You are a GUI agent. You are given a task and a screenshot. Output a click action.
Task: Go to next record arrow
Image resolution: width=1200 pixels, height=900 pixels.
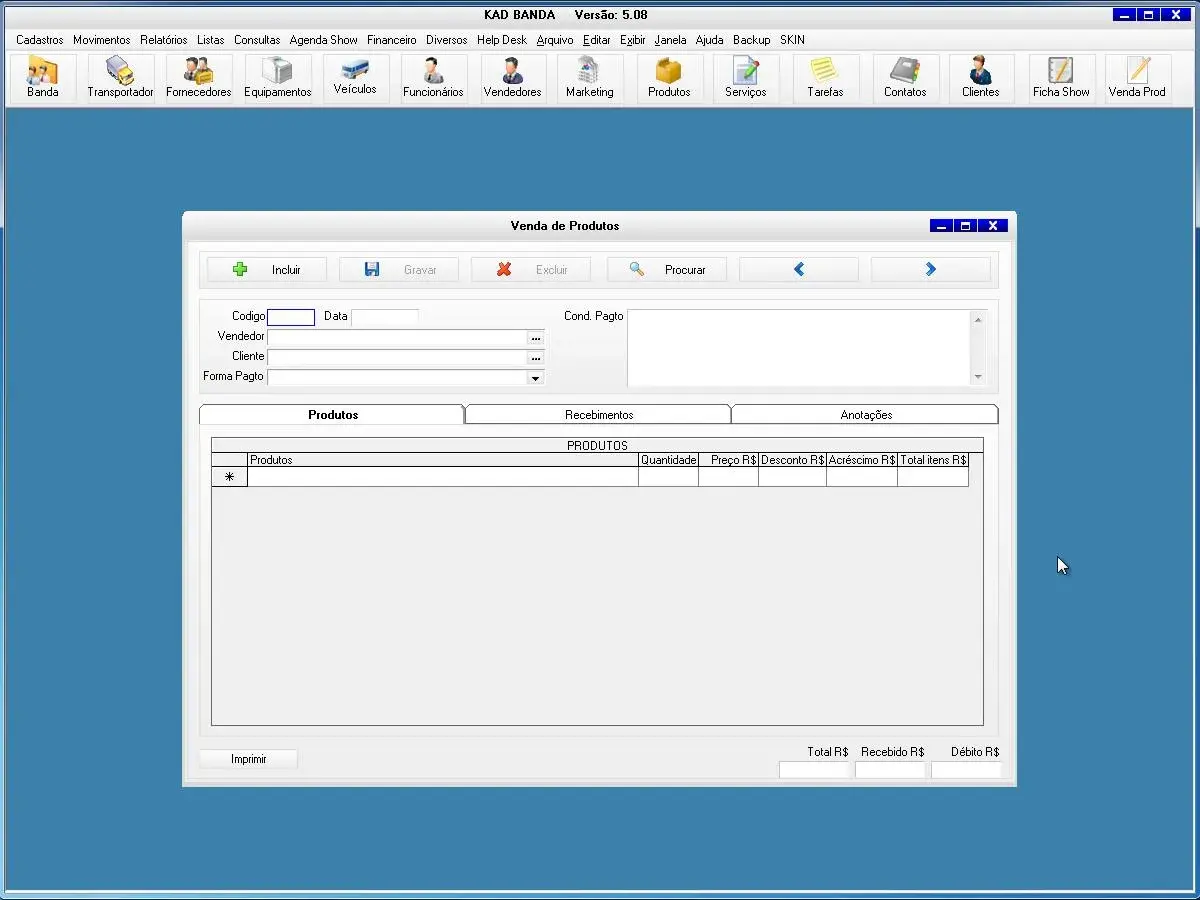[930, 270]
